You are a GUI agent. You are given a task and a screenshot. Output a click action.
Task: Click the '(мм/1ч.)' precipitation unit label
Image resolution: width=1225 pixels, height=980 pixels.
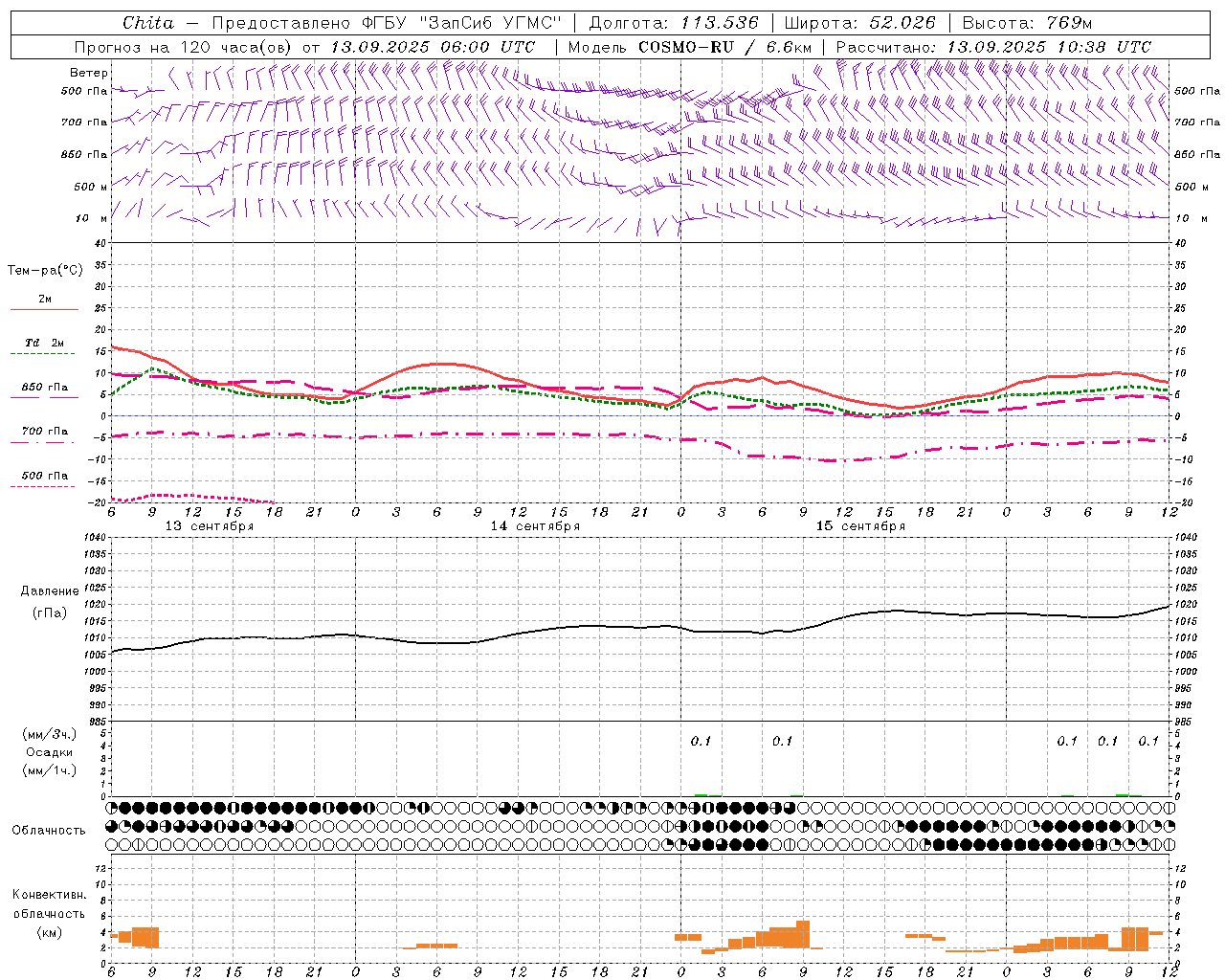(x=50, y=770)
